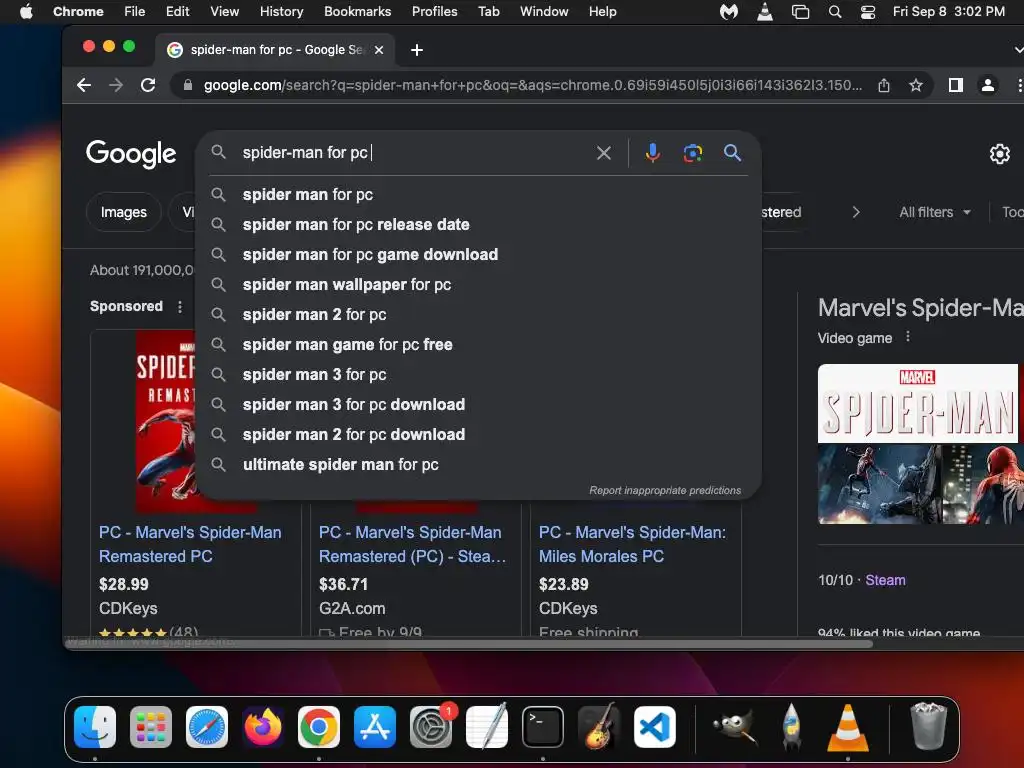Open the Profiles menu
This screenshot has width=1024, height=768.
[434, 12]
